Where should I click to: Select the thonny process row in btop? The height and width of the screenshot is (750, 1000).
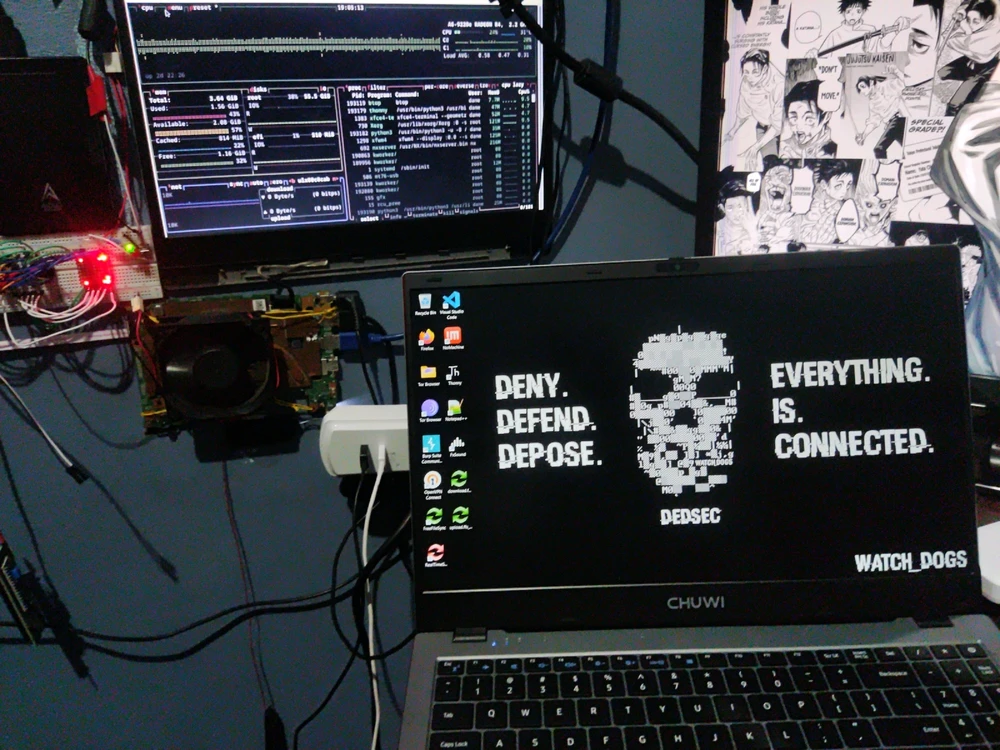click(439, 109)
